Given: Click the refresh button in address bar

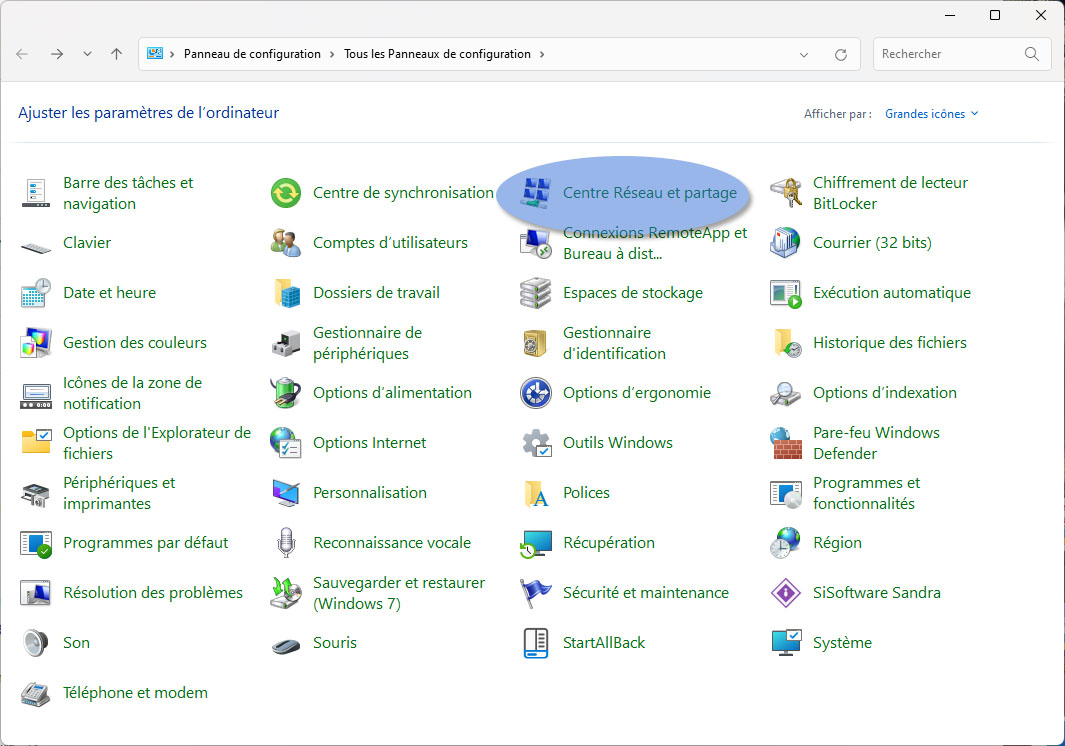Looking at the screenshot, I should coord(841,54).
